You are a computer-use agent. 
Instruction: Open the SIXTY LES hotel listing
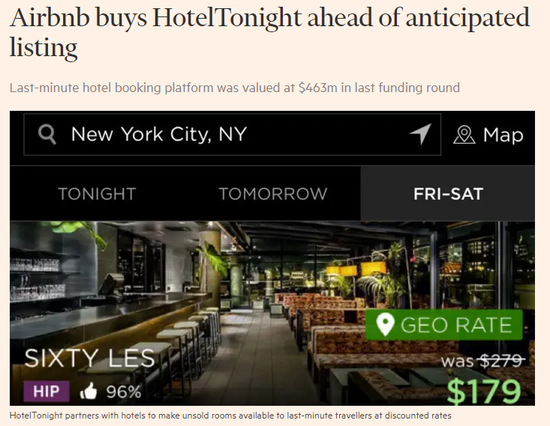[x=89, y=358]
